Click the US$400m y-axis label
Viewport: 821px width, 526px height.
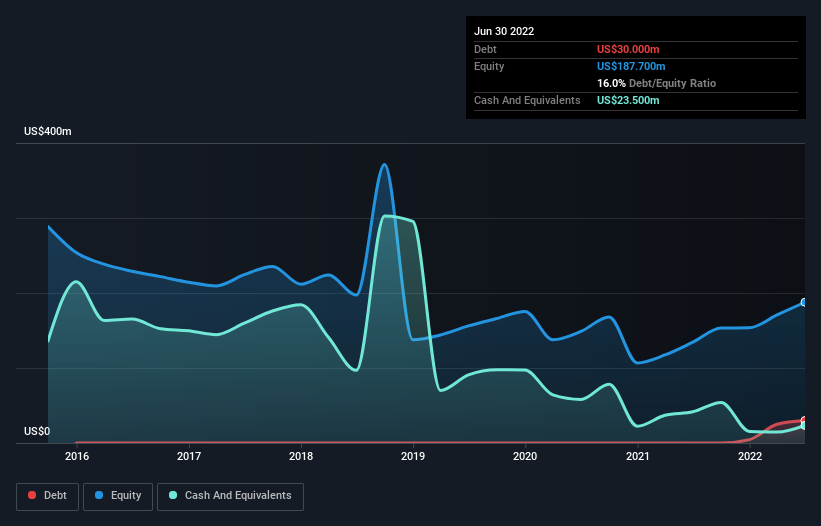pyautogui.click(x=48, y=131)
